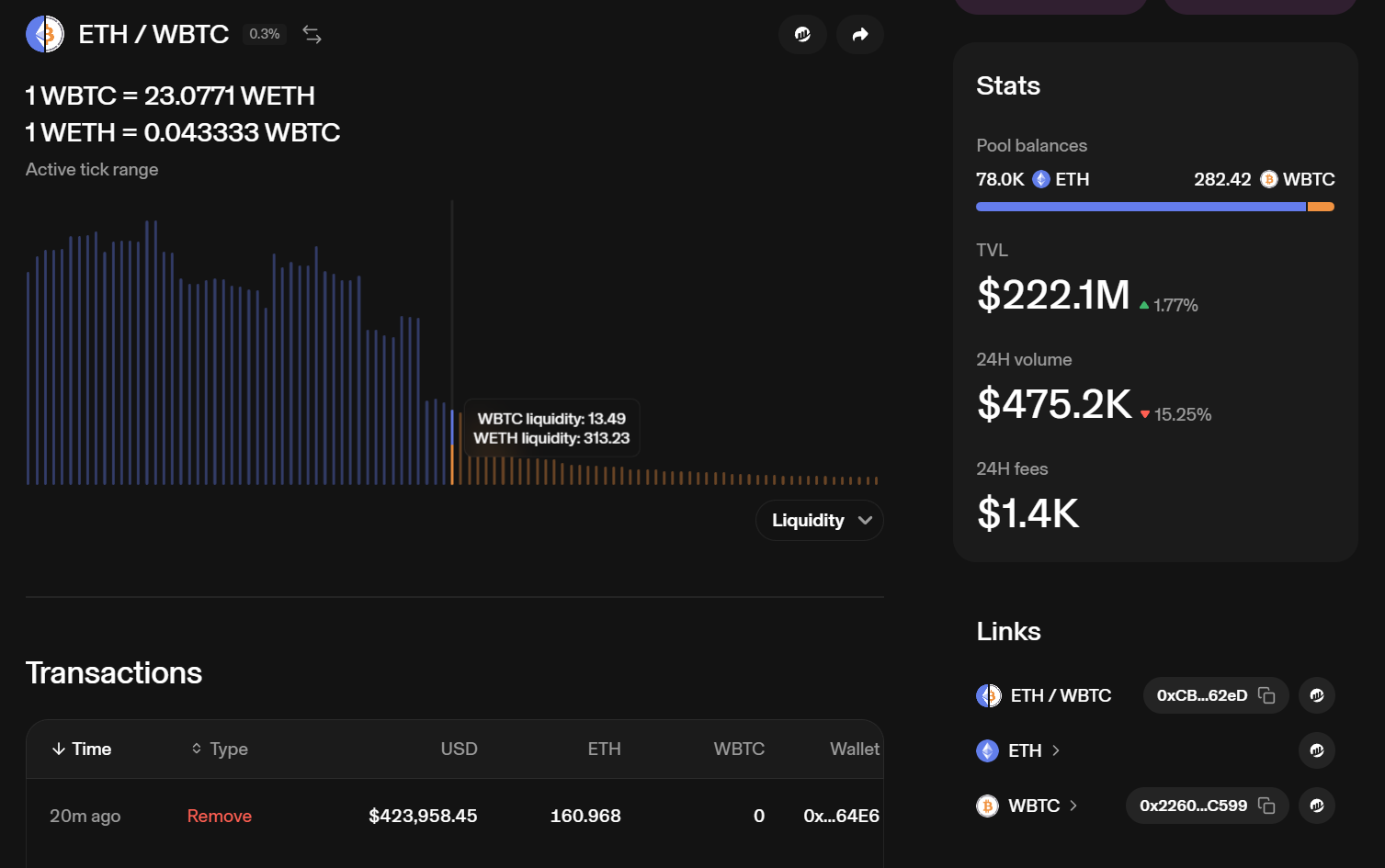Click the USD column header
The height and width of the screenshot is (868, 1385).
459,750
